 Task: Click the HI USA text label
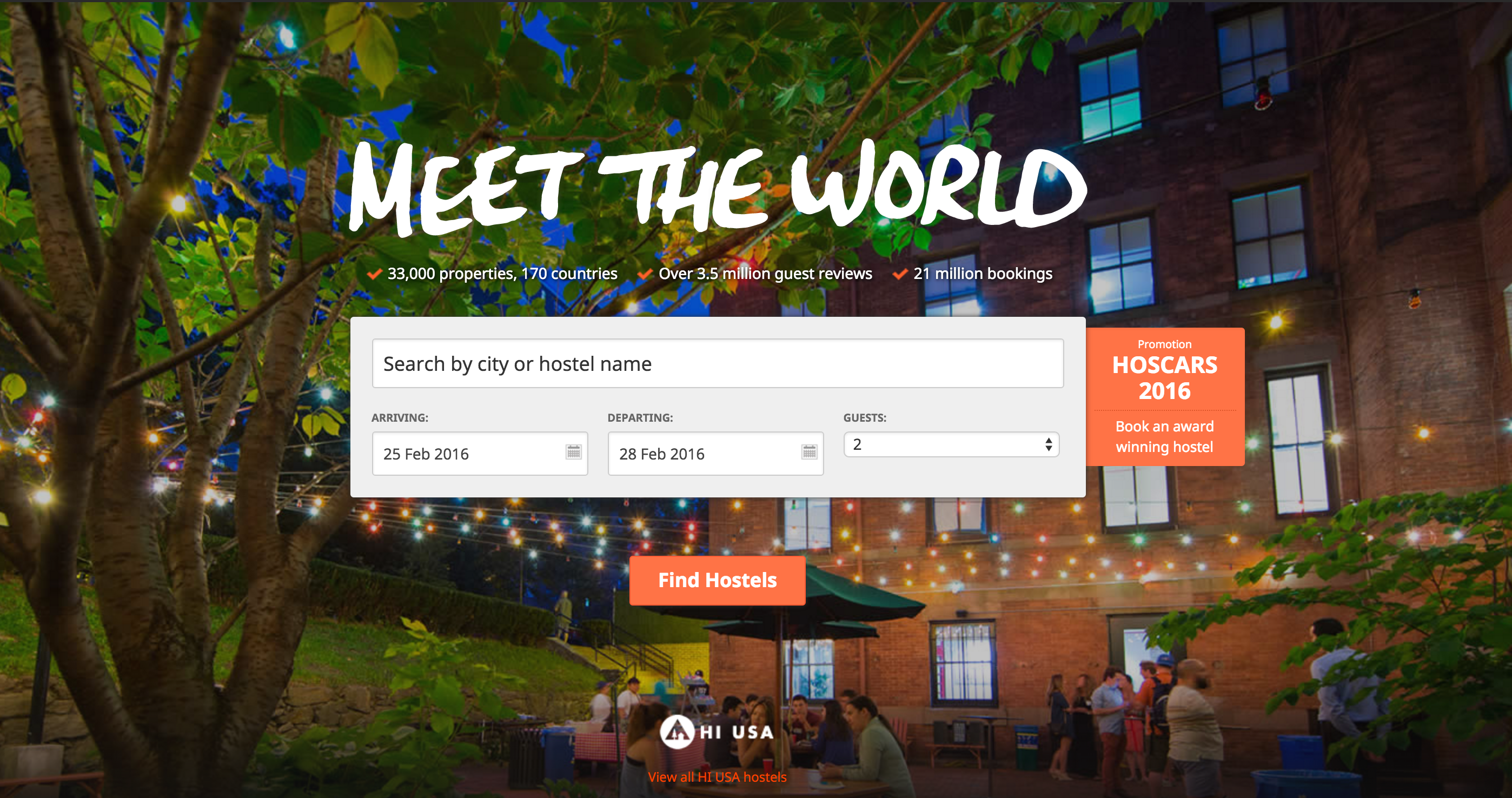click(737, 732)
